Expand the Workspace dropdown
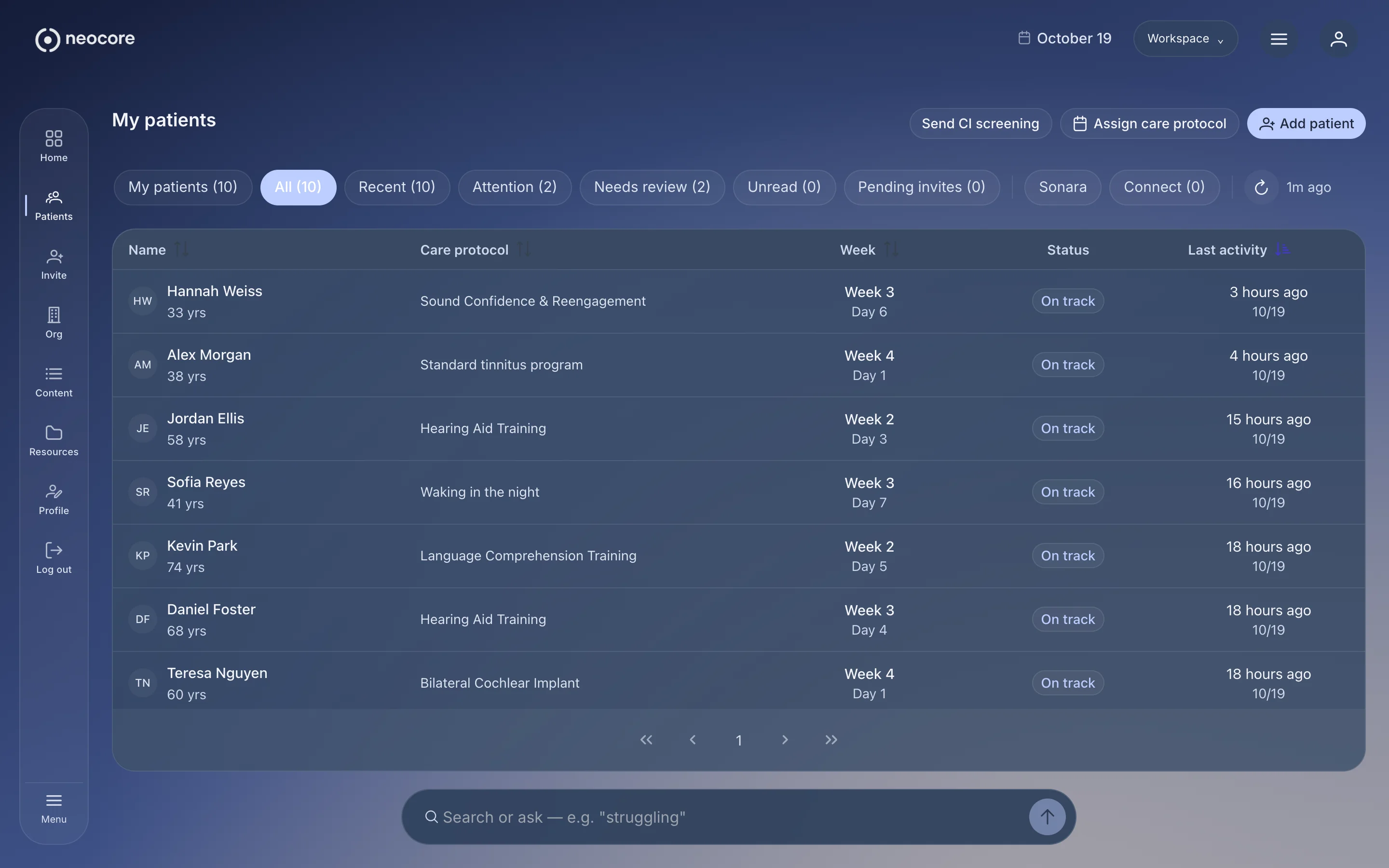This screenshot has height=868, width=1389. tap(1185, 39)
